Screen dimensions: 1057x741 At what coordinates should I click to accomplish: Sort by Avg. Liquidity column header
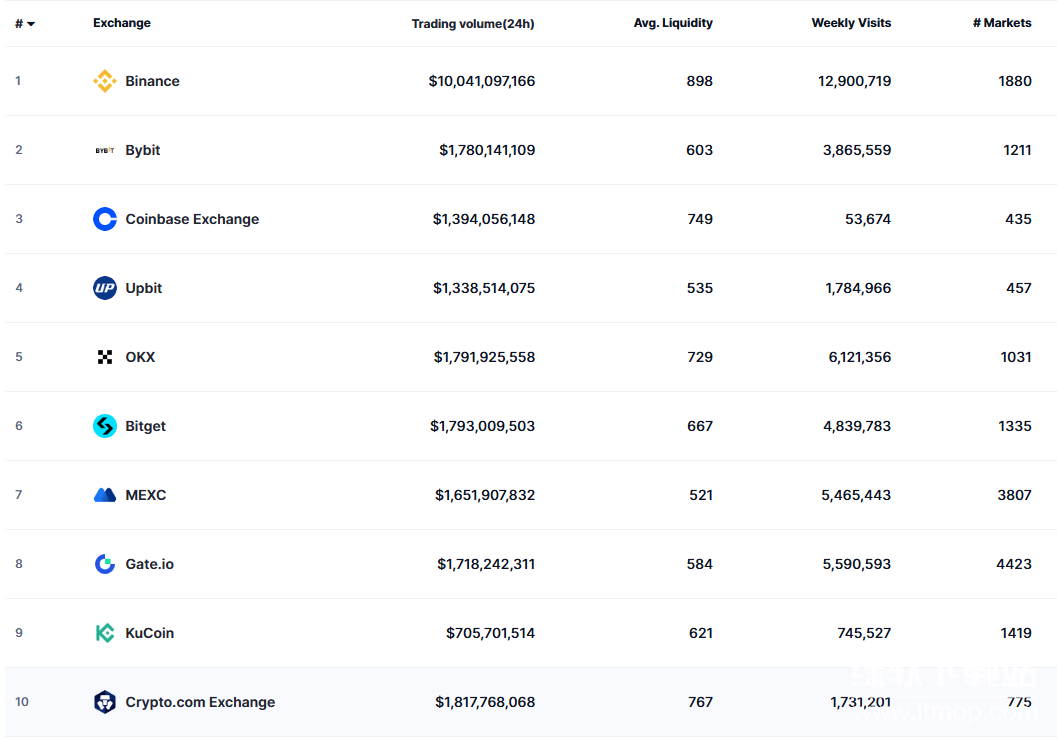pyautogui.click(x=673, y=23)
